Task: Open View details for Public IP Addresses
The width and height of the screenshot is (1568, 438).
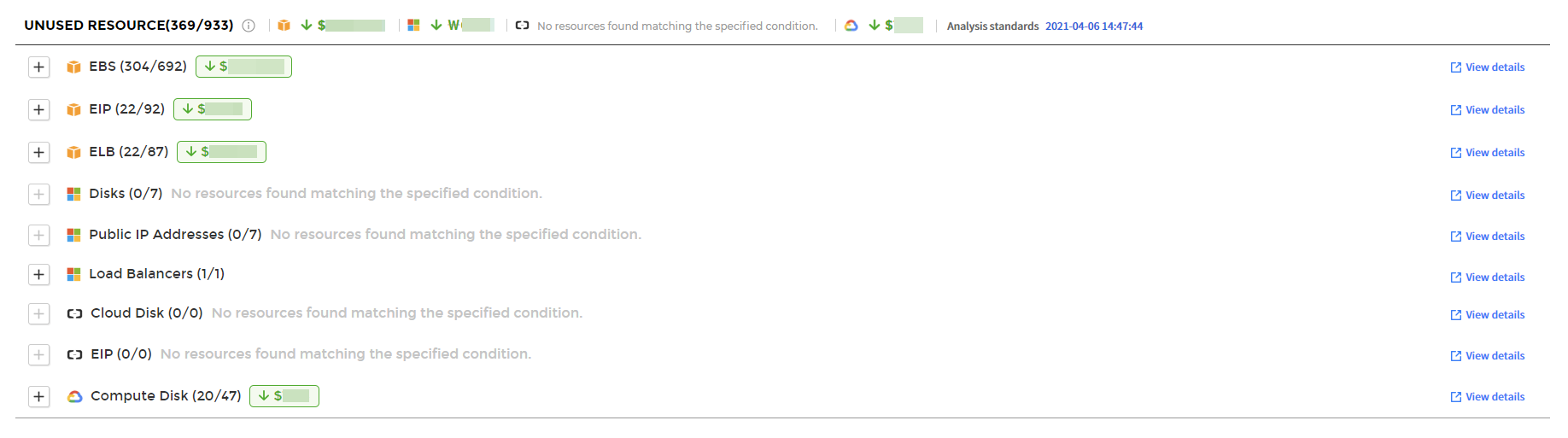Action: [x=1488, y=237]
